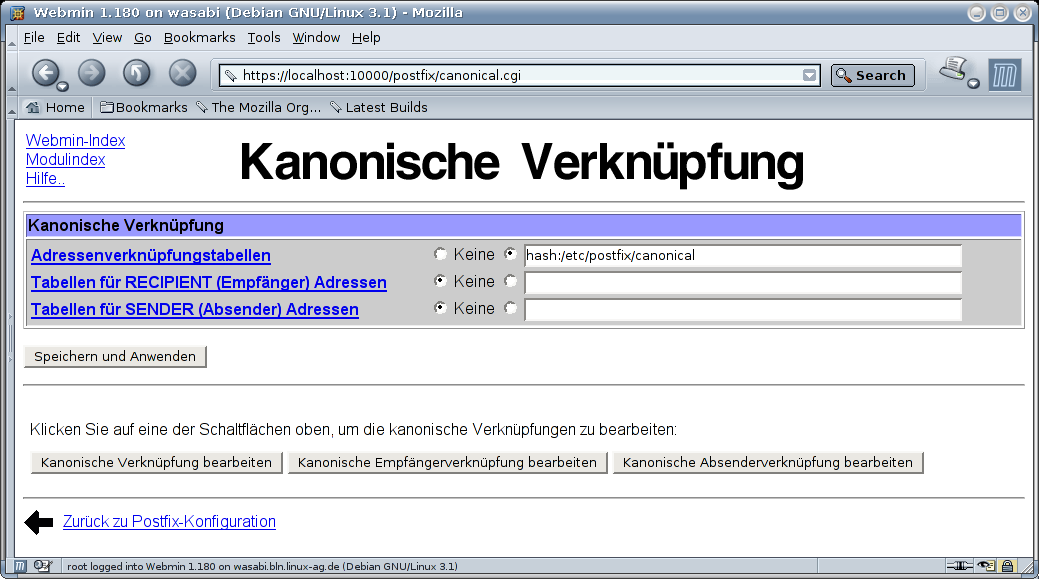The width and height of the screenshot is (1039, 579).
Task: Click the Forward navigation arrow
Action: coord(91,73)
